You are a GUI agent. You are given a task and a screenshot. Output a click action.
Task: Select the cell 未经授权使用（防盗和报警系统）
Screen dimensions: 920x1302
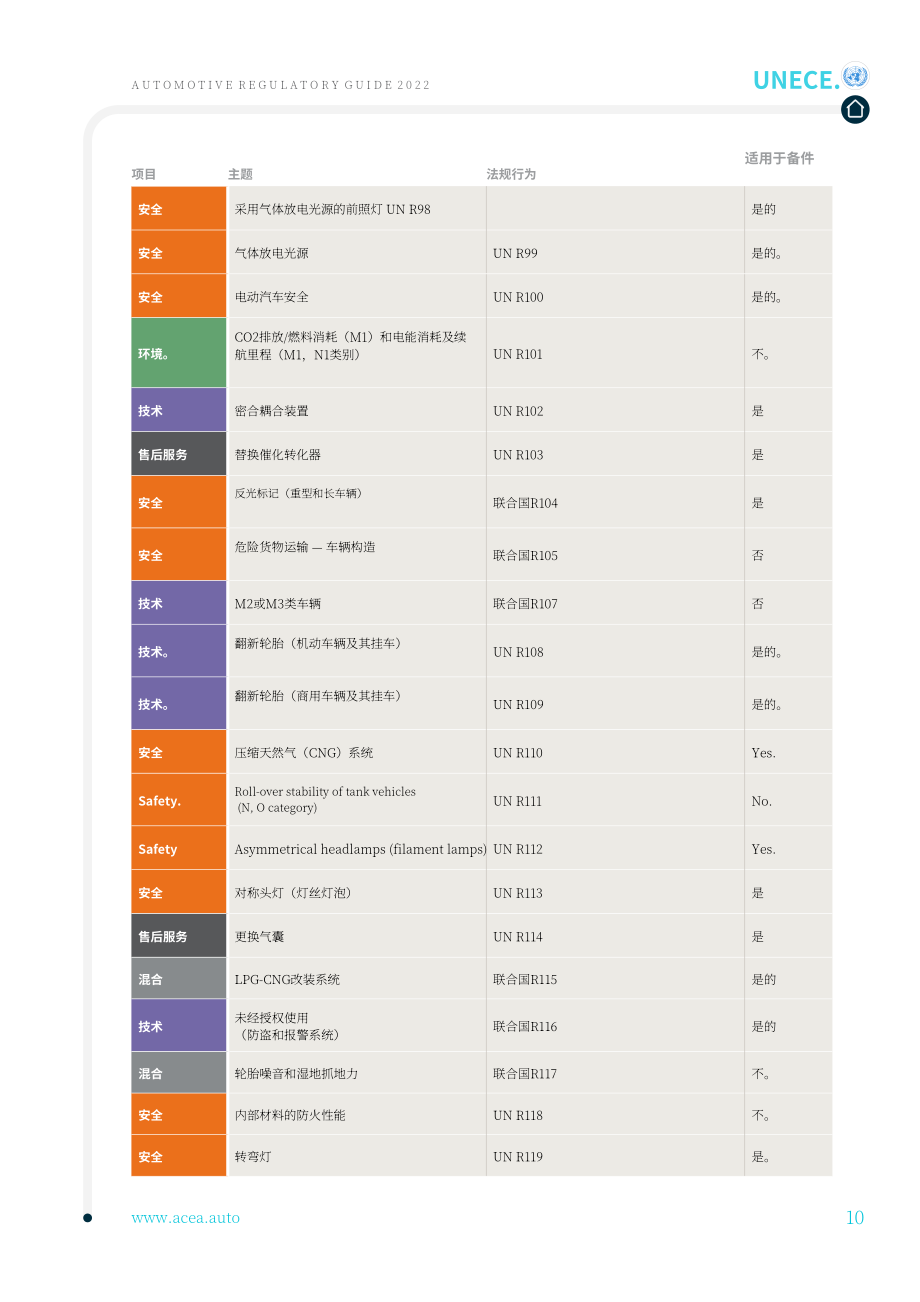click(x=357, y=1026)
